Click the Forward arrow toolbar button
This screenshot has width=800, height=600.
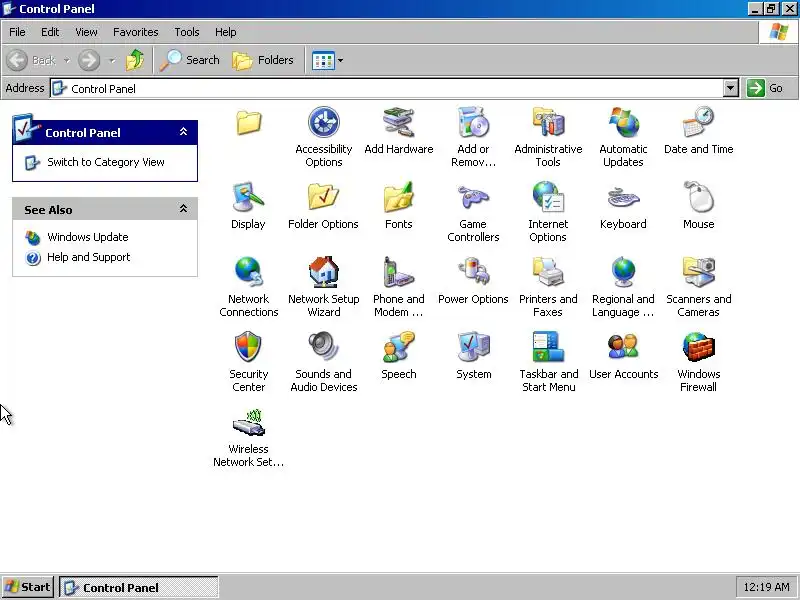[x=89, y=60]
